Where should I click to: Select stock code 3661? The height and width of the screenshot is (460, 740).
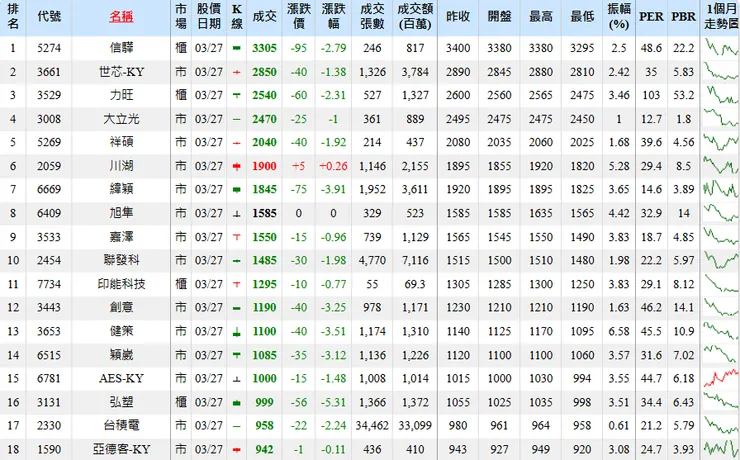tap(49, 72)
